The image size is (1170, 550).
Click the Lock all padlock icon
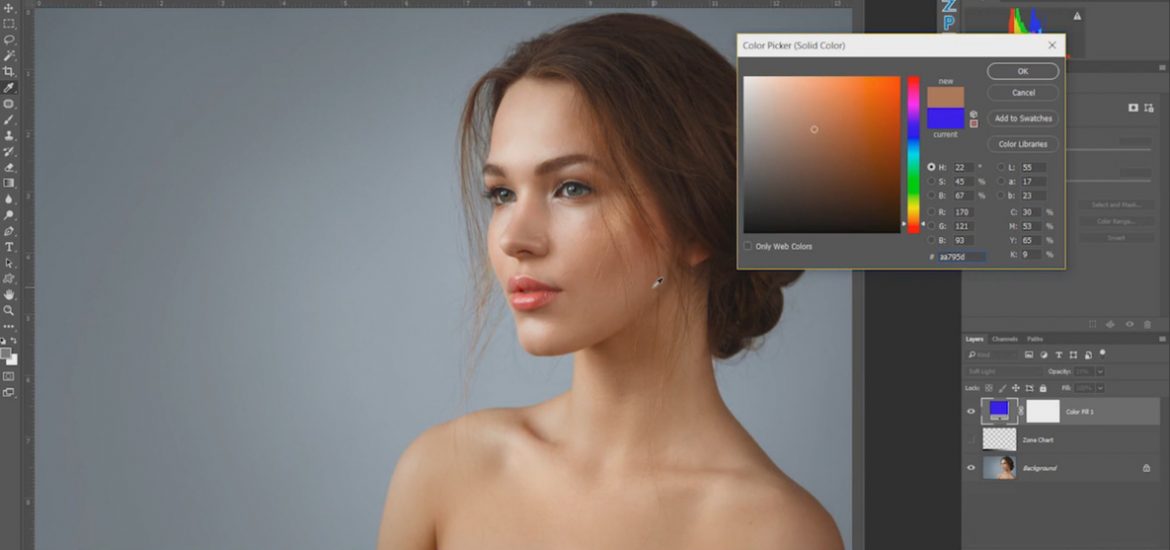click(x=1043, y=388)
